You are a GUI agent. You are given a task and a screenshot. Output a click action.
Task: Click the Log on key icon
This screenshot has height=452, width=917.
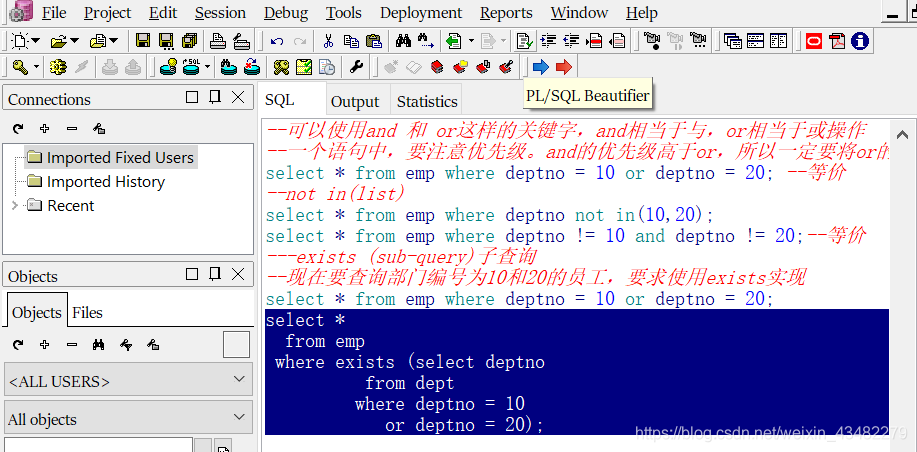click(20, 67)
